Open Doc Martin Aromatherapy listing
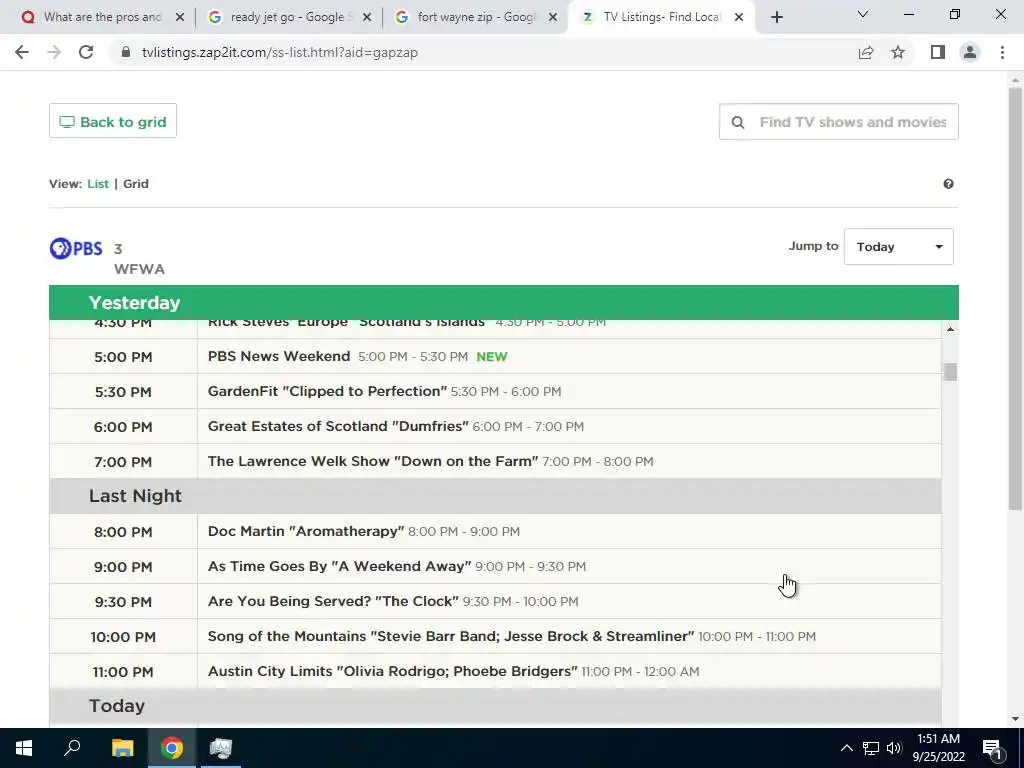The image size is (1024, 768). 306,532
